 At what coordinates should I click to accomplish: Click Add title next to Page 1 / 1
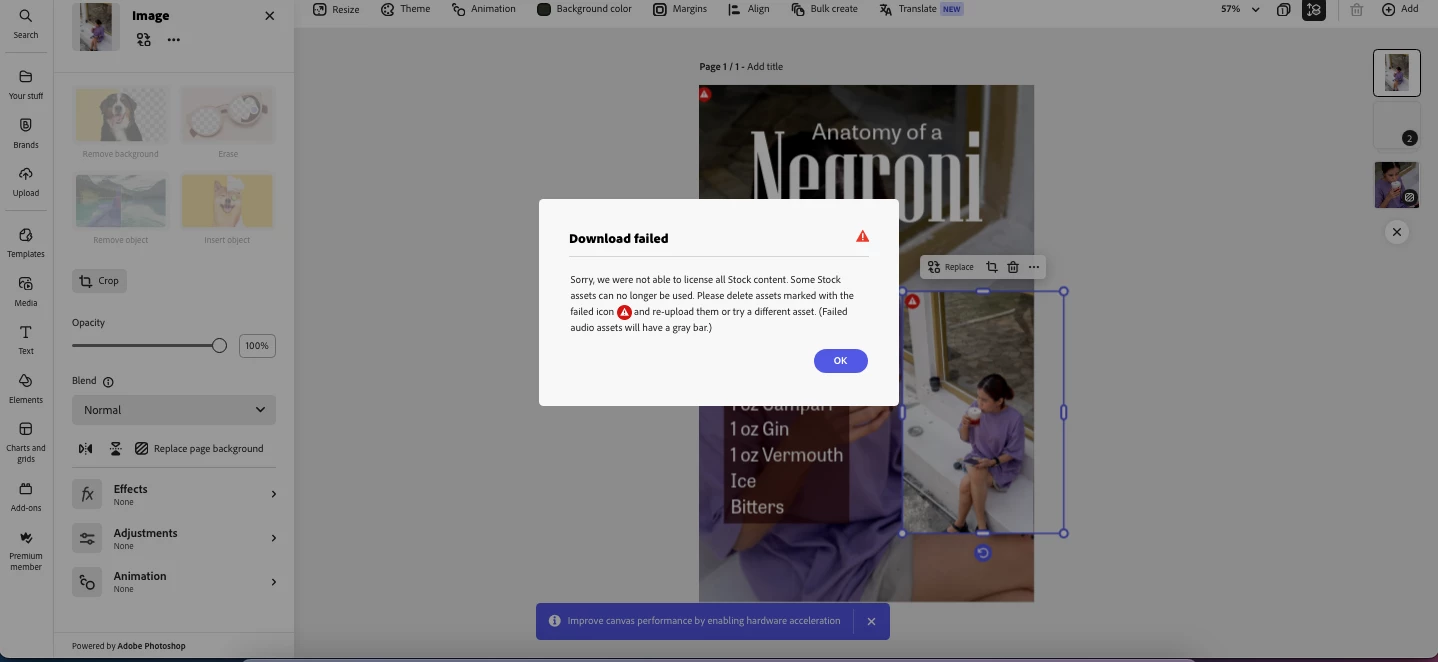765,67
